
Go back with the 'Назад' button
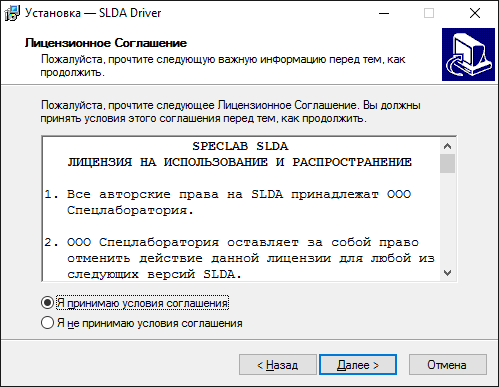[278, 365]
